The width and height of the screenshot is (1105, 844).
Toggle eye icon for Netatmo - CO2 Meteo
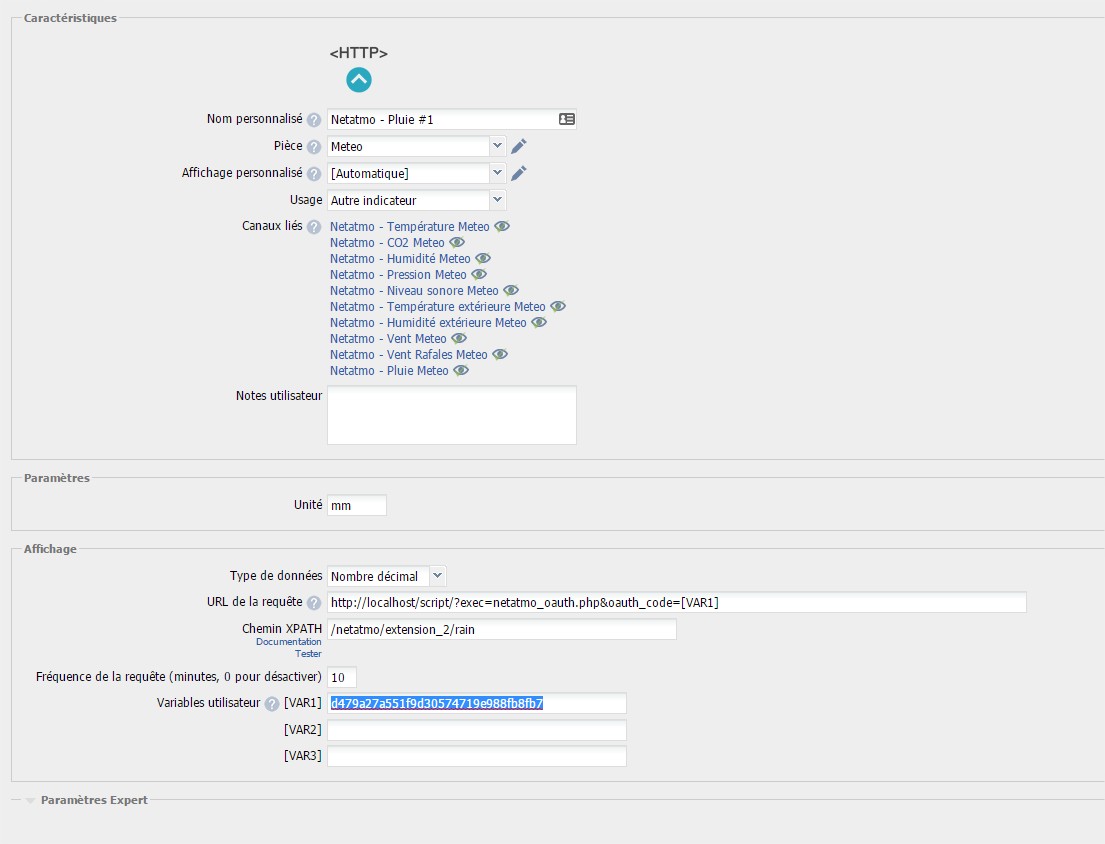pyautogui.click(x=457, y=243)
